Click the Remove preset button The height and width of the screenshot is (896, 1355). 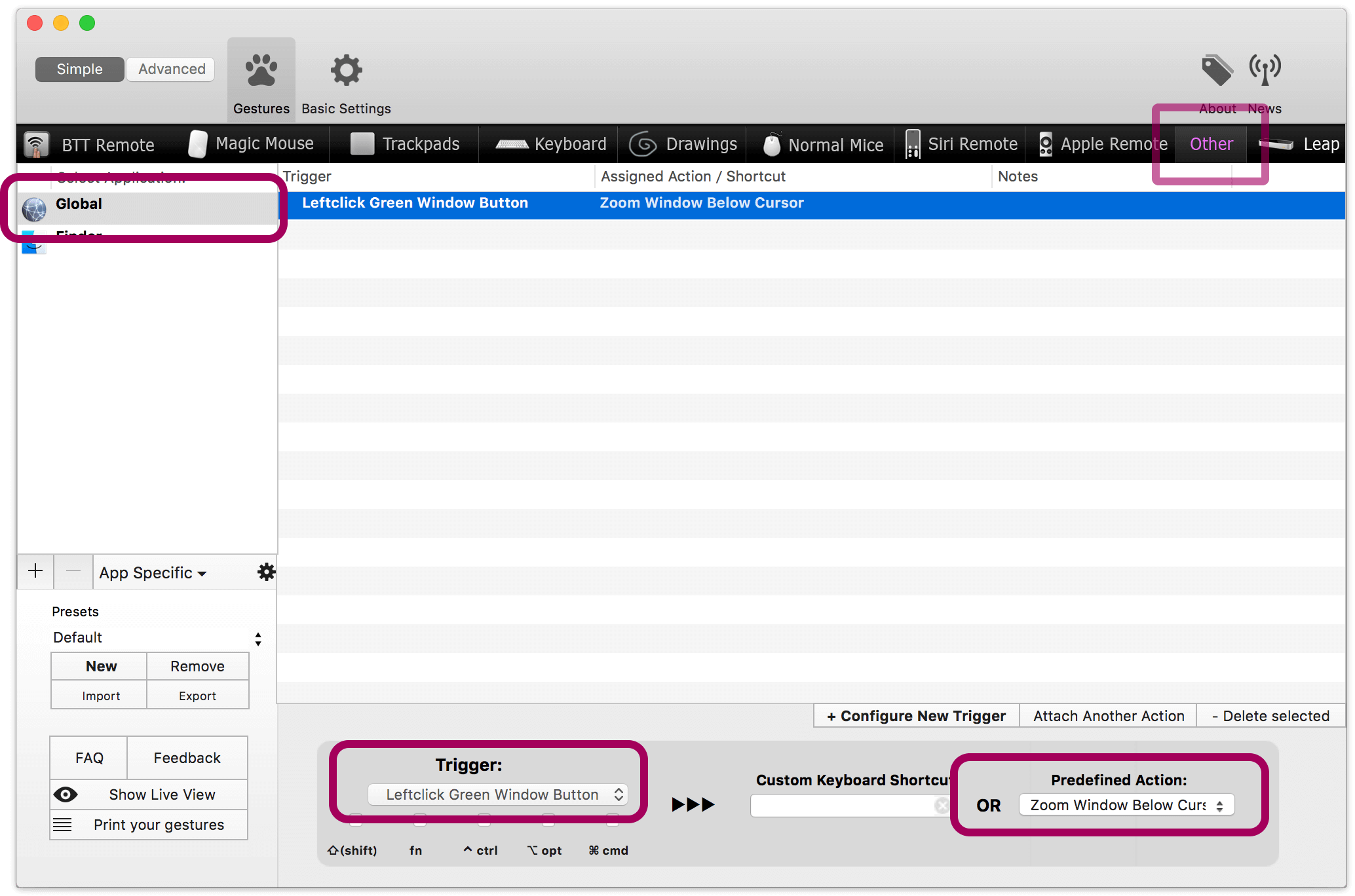[197, 666]
